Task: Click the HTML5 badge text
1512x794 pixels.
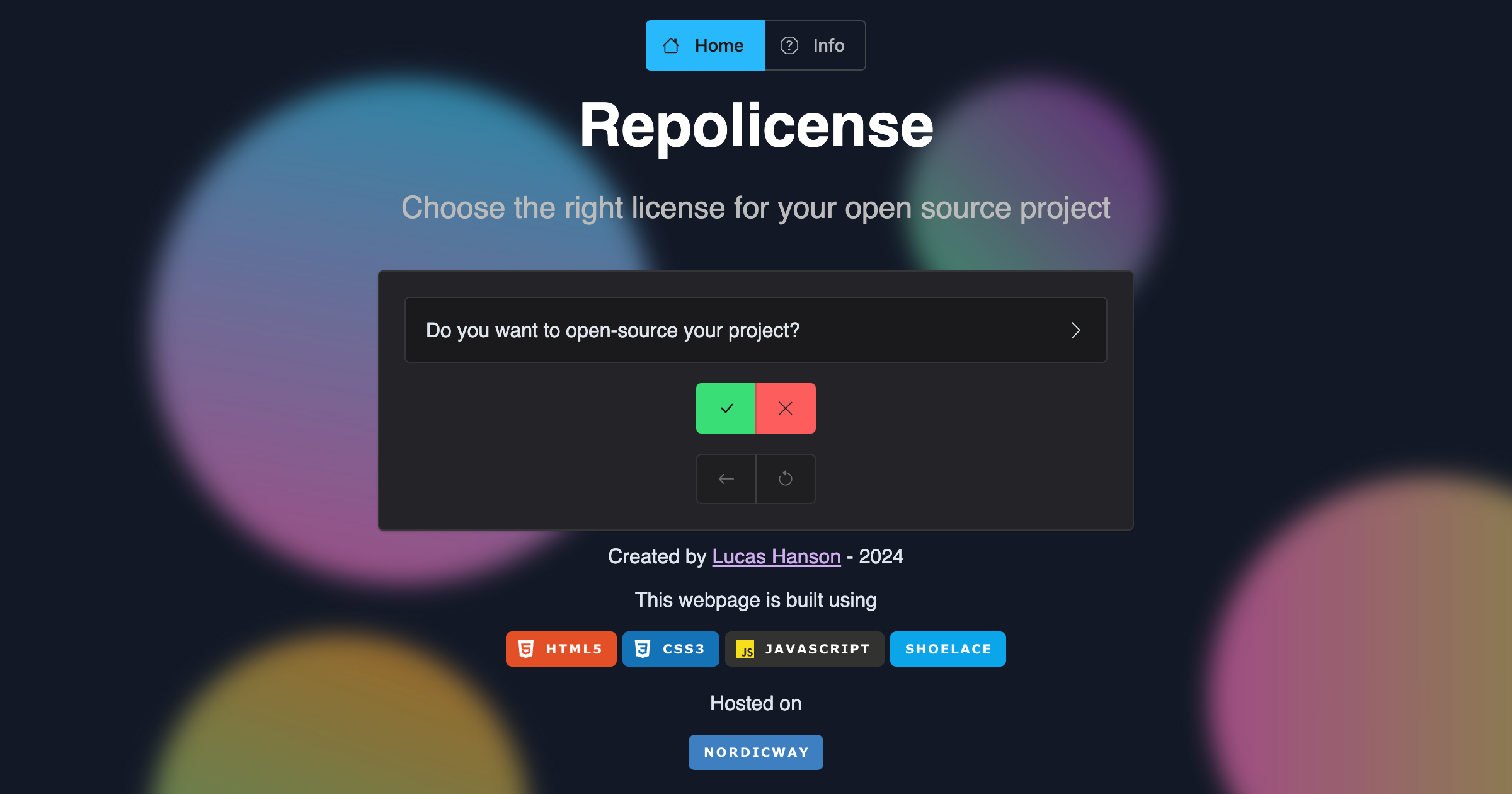Action: point(574,649)
